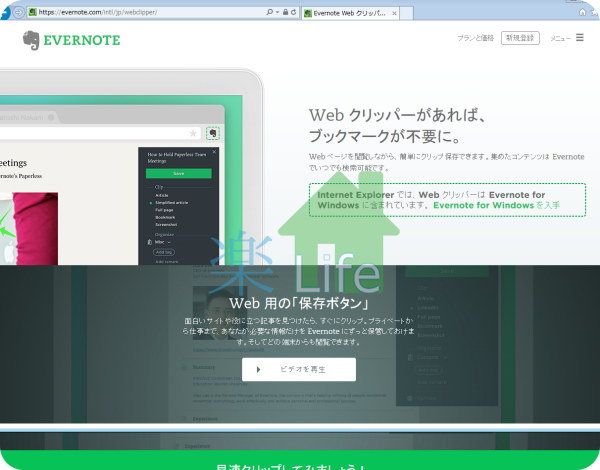Click the green Save button in clipper mockup
Image resolution: width=600 pixels, height=470 pixels.
pos(179,173)
